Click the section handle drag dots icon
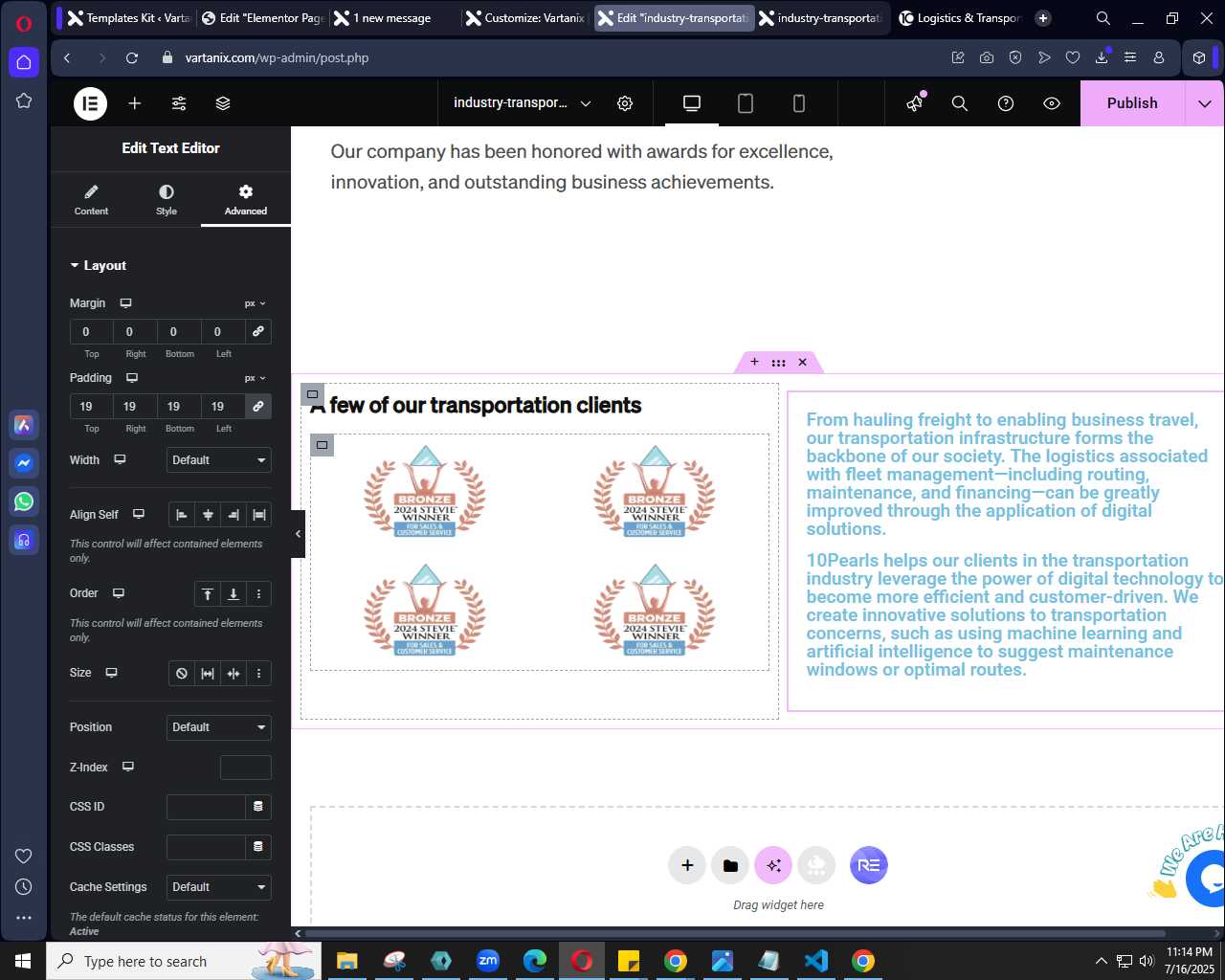Viewport: 1225px width, 980px height. (x=779, y=363)
